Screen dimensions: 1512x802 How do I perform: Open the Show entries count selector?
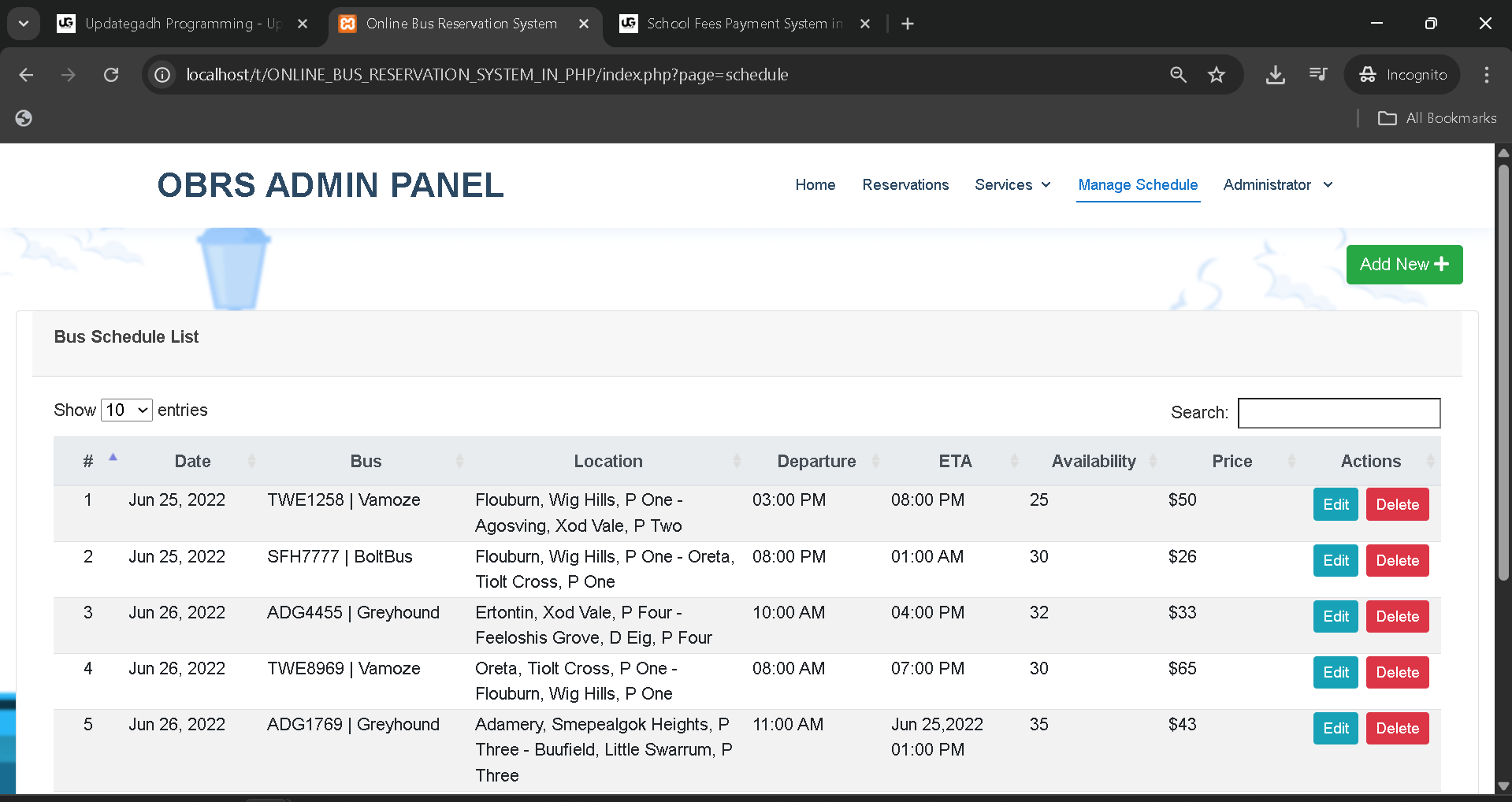126,410
